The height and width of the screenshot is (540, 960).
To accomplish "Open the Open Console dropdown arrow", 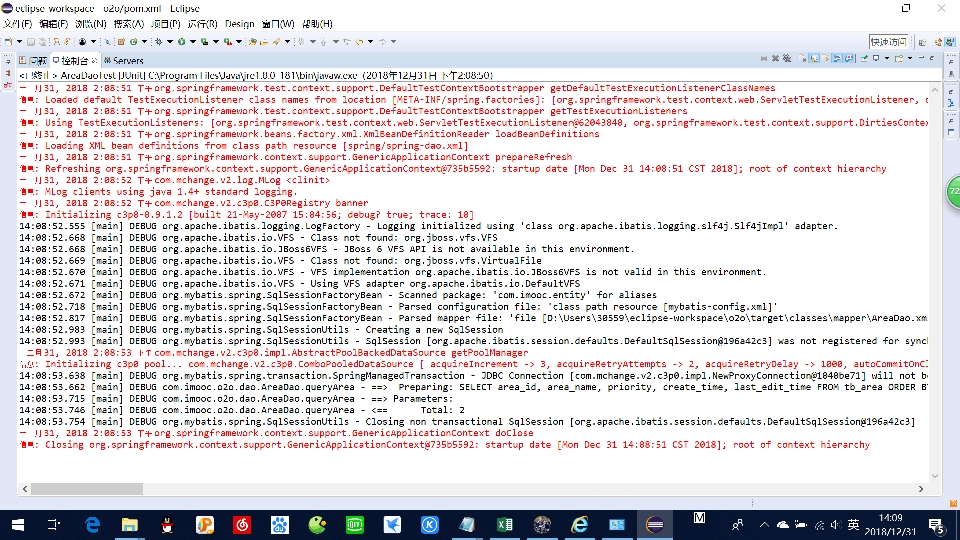I will click(910, 58).
